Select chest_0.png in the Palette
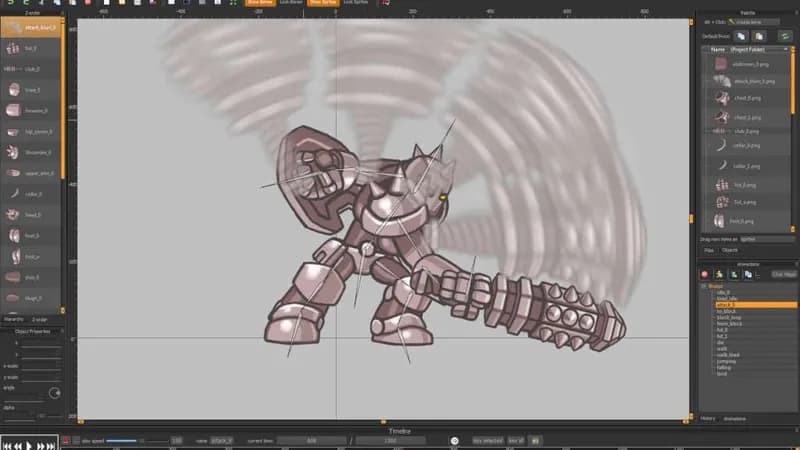This screenshot has height=450, width=800. [x=747, y=98]
